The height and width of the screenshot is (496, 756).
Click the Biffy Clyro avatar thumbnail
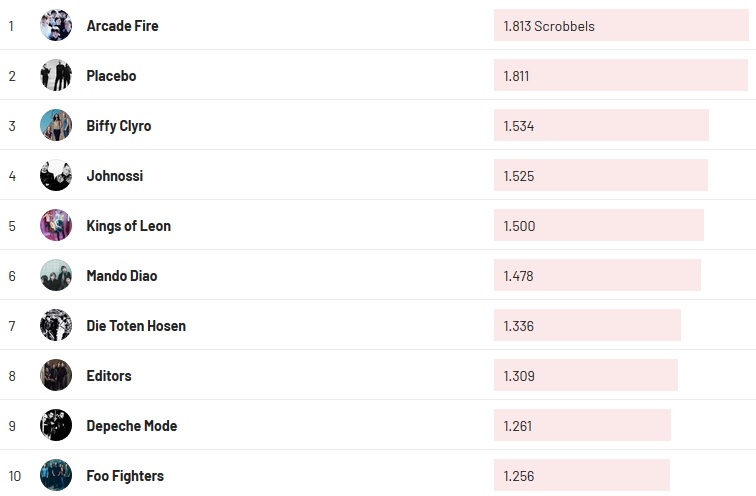56,125
